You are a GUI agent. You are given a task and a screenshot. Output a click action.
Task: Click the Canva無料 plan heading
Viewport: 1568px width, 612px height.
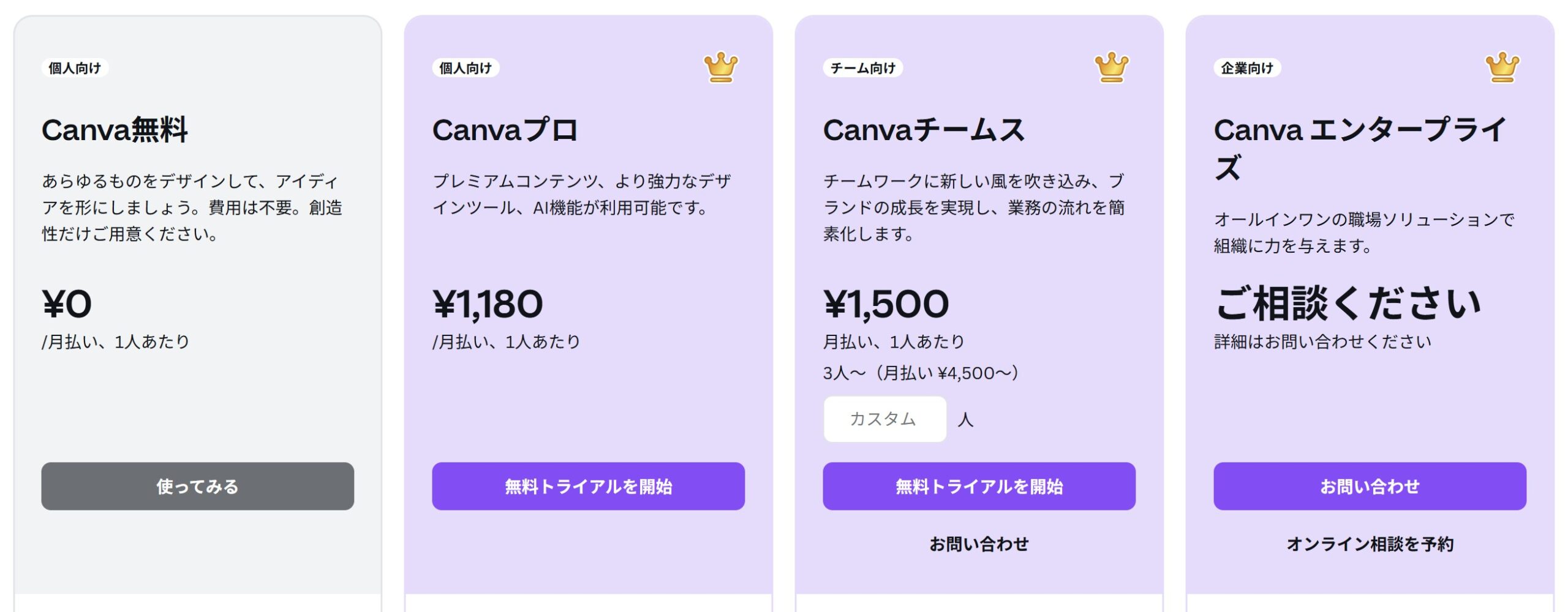coord(115,130)
